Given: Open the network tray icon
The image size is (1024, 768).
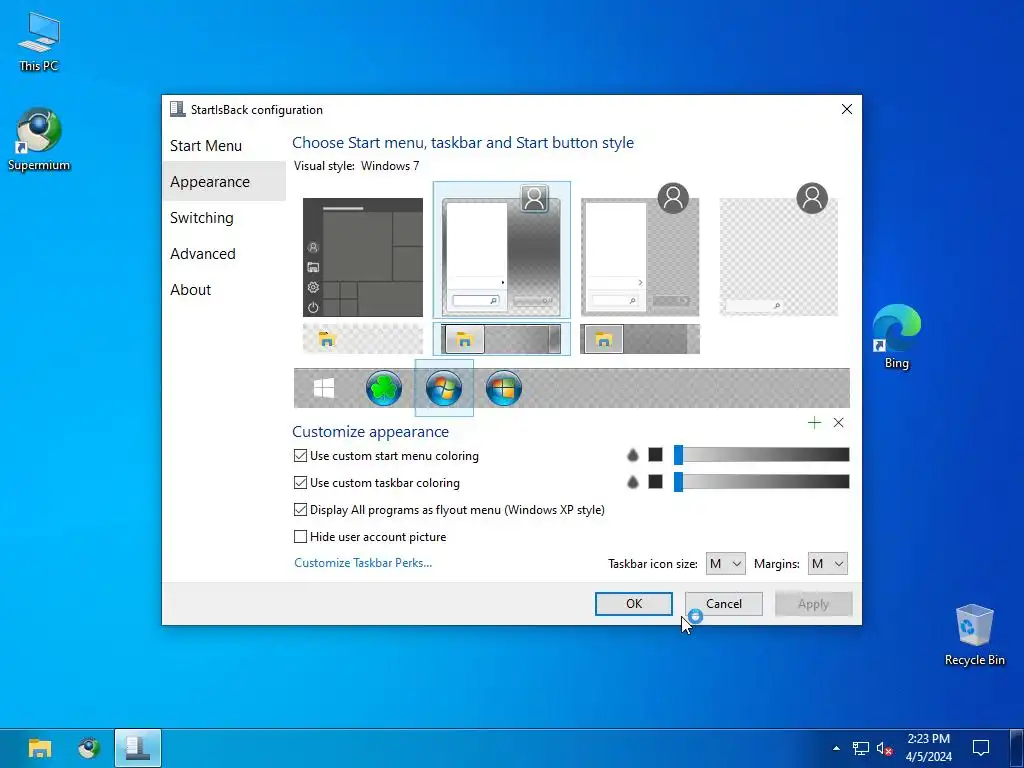Looking at the screenshot, I should click(x=861, y=748).
